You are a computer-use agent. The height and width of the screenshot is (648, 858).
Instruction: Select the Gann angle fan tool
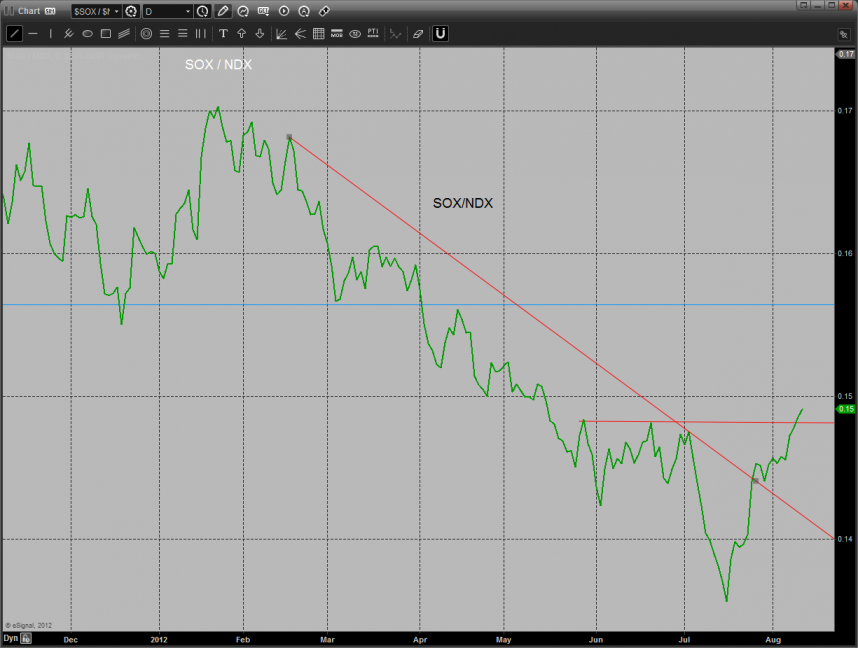(281, 34)
